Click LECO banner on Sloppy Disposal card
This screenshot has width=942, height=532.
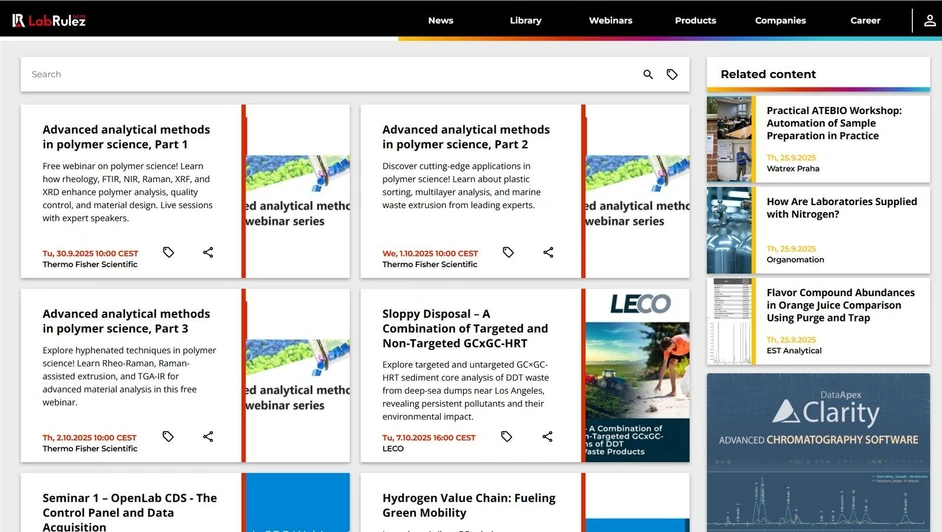(x=637, y=375)
